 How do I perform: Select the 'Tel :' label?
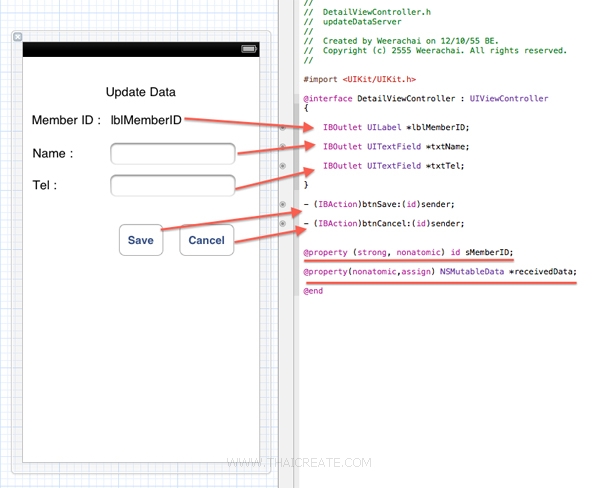(x=44, y=185)
